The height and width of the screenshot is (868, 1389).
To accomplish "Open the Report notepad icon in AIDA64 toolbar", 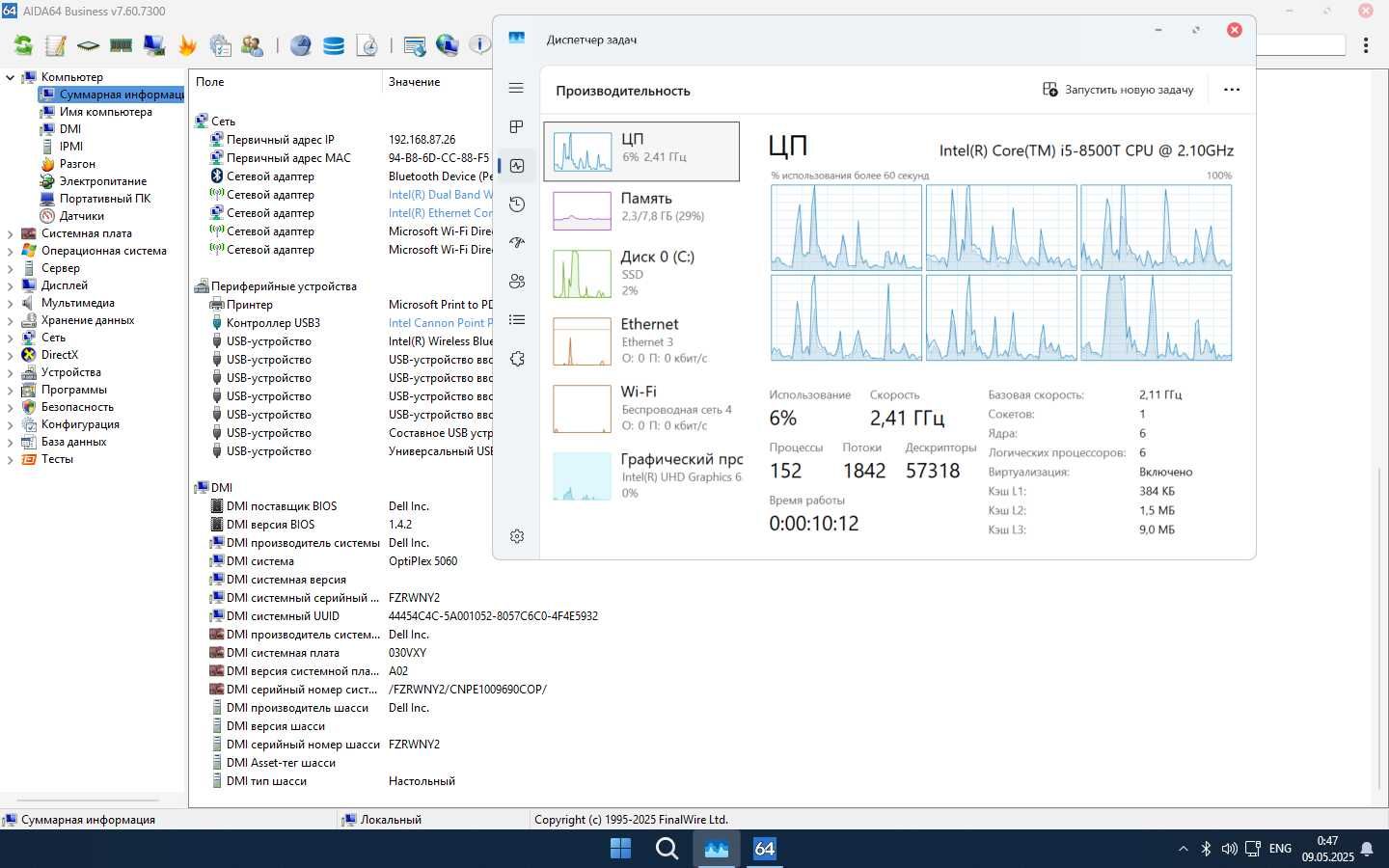I will coord(55,45).
